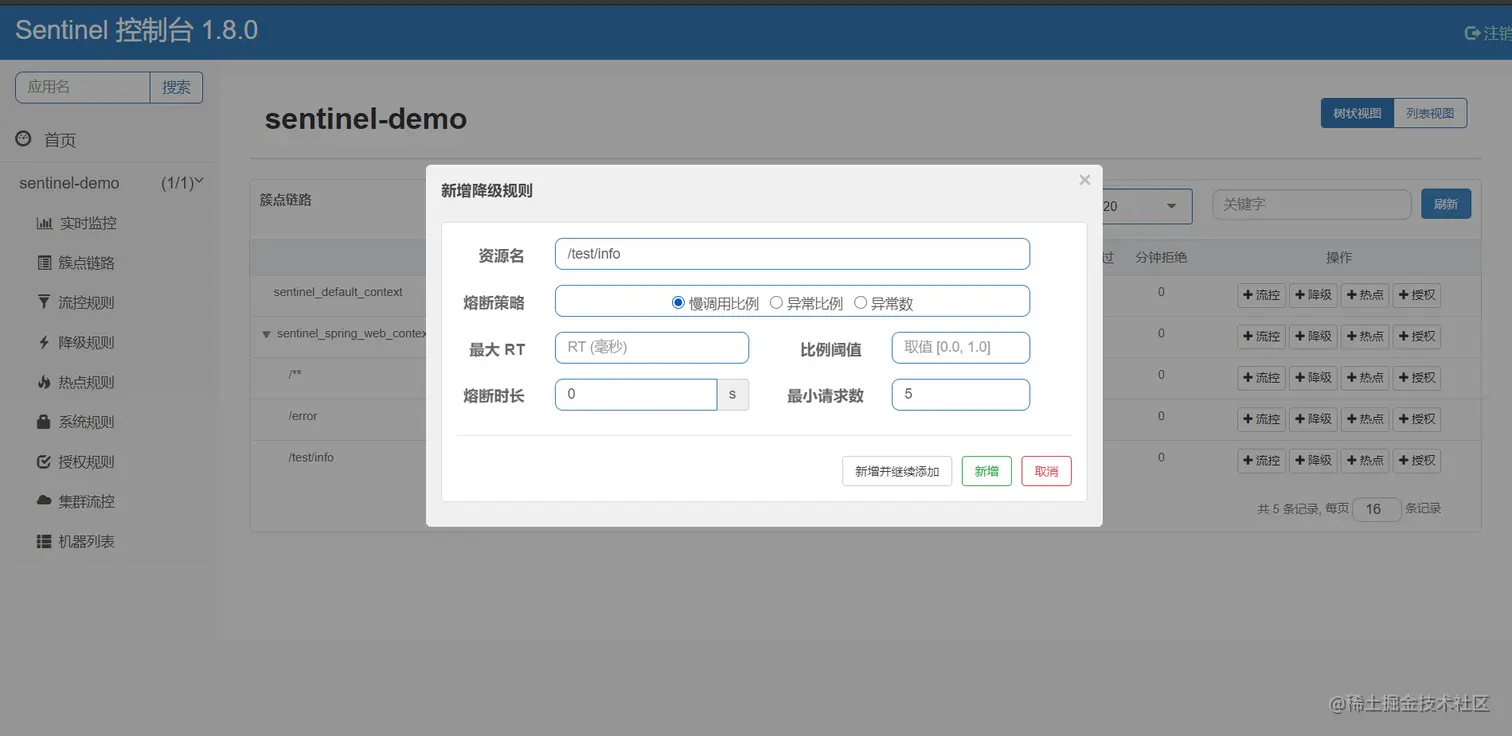The height and width of the screenshot is (736, 1512).
Task: Click the 最大 RT input field
Action: click(652, 347)
